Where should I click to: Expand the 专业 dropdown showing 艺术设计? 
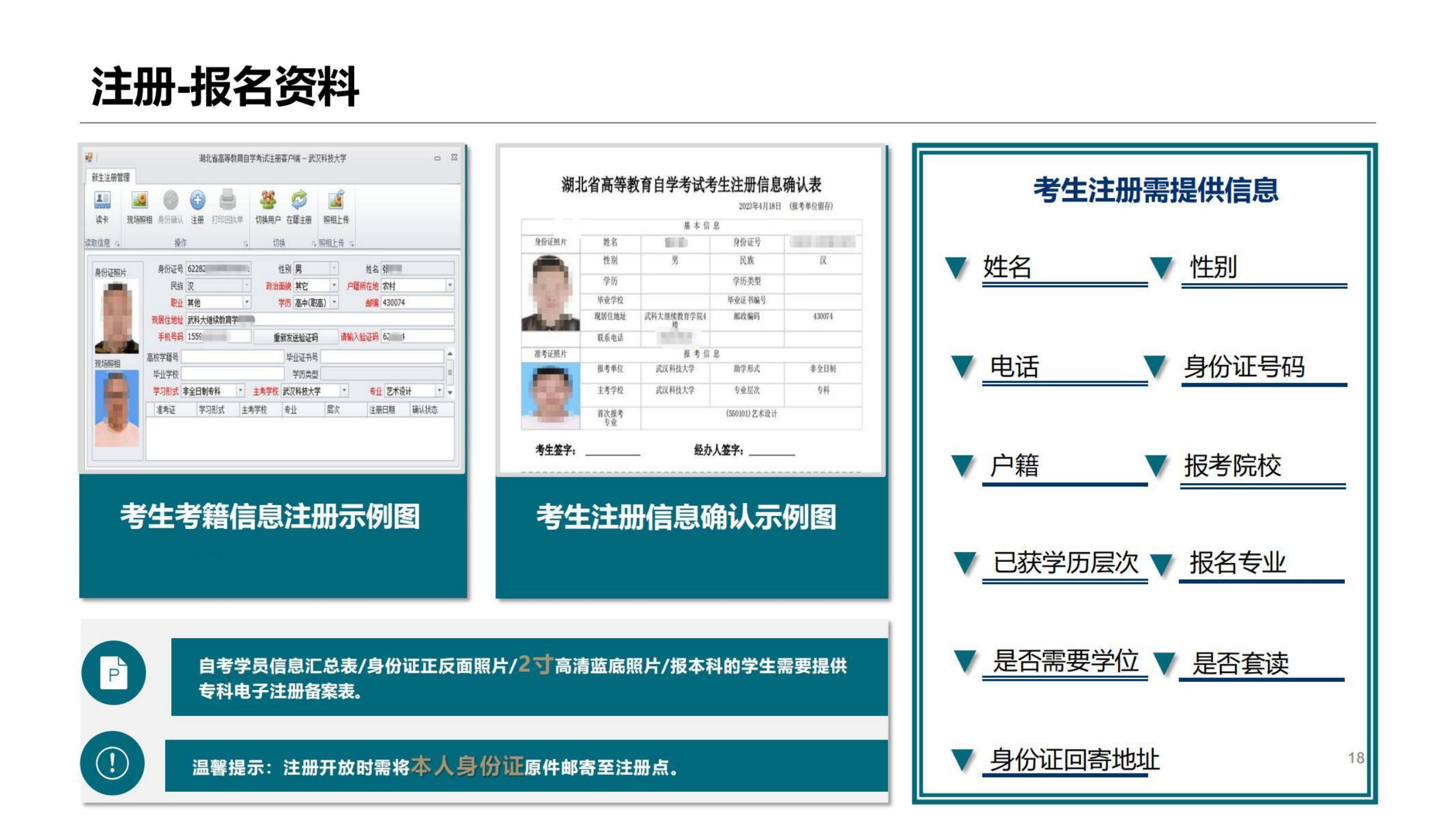439,391
